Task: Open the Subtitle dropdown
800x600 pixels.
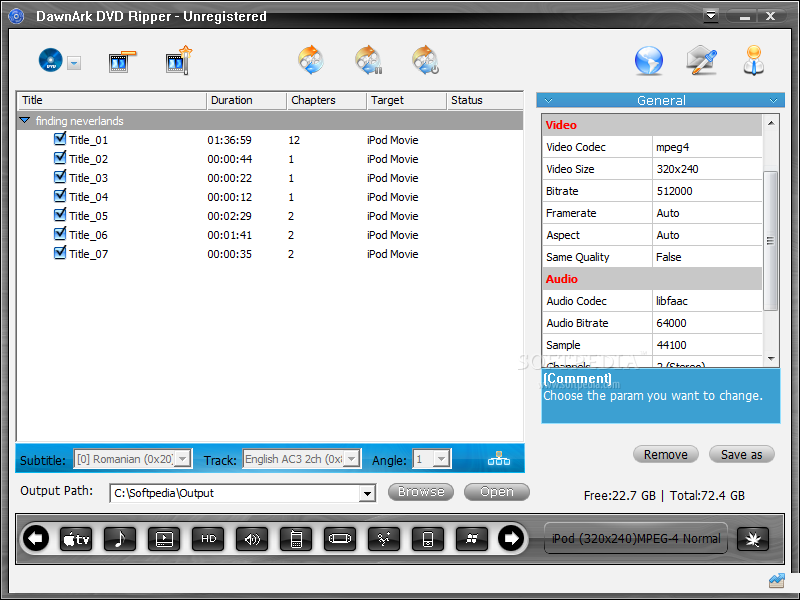Action: (x=183, y=459)
